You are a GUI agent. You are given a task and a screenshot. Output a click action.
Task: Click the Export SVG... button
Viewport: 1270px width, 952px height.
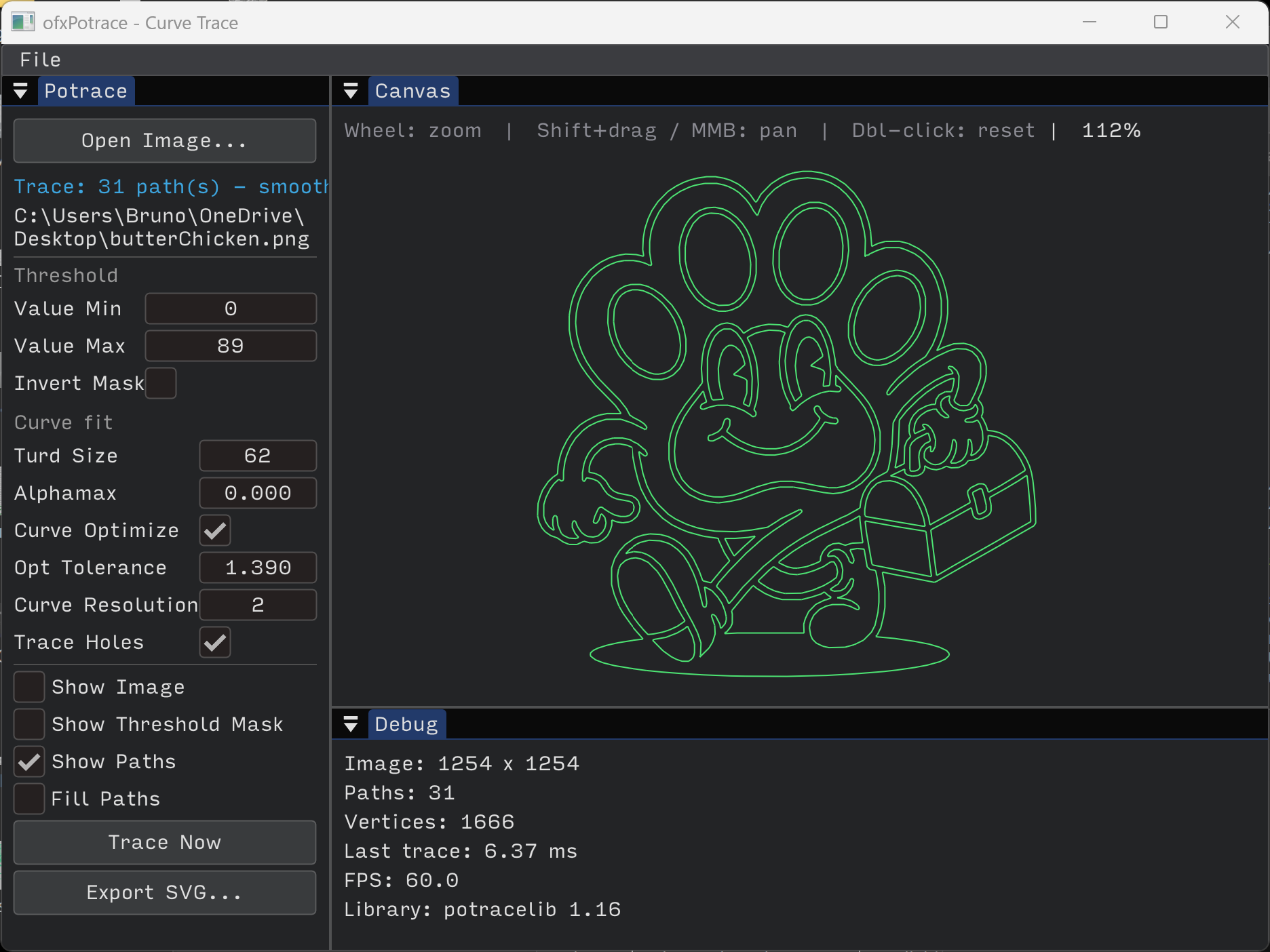pos(165,892)
